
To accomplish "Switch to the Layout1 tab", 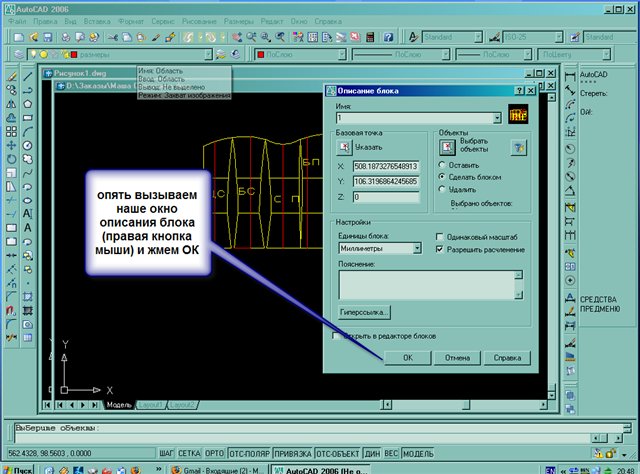I will pyautogui.click(x=150, y=404).
